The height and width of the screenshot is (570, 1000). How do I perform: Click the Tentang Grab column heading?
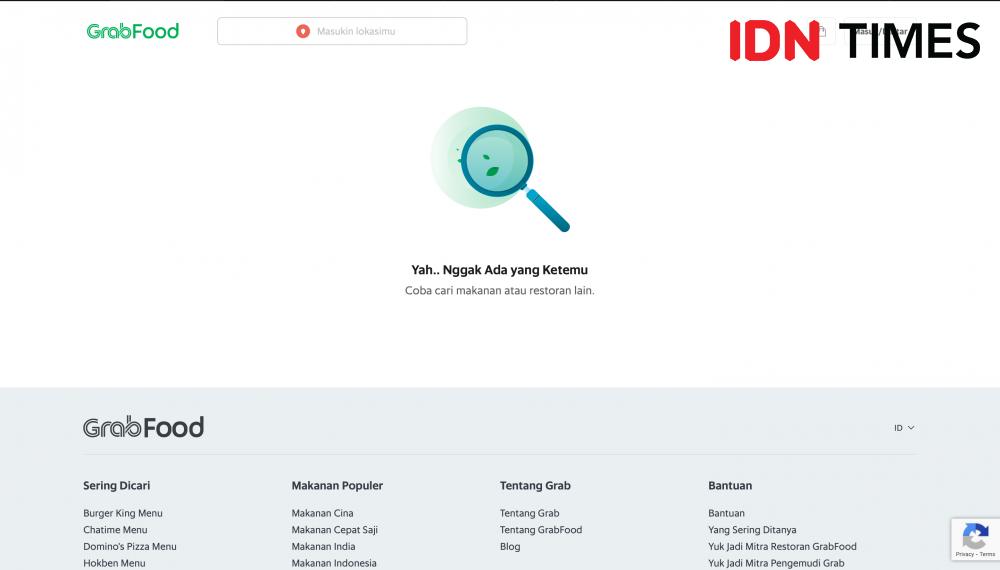pos(535,485)
